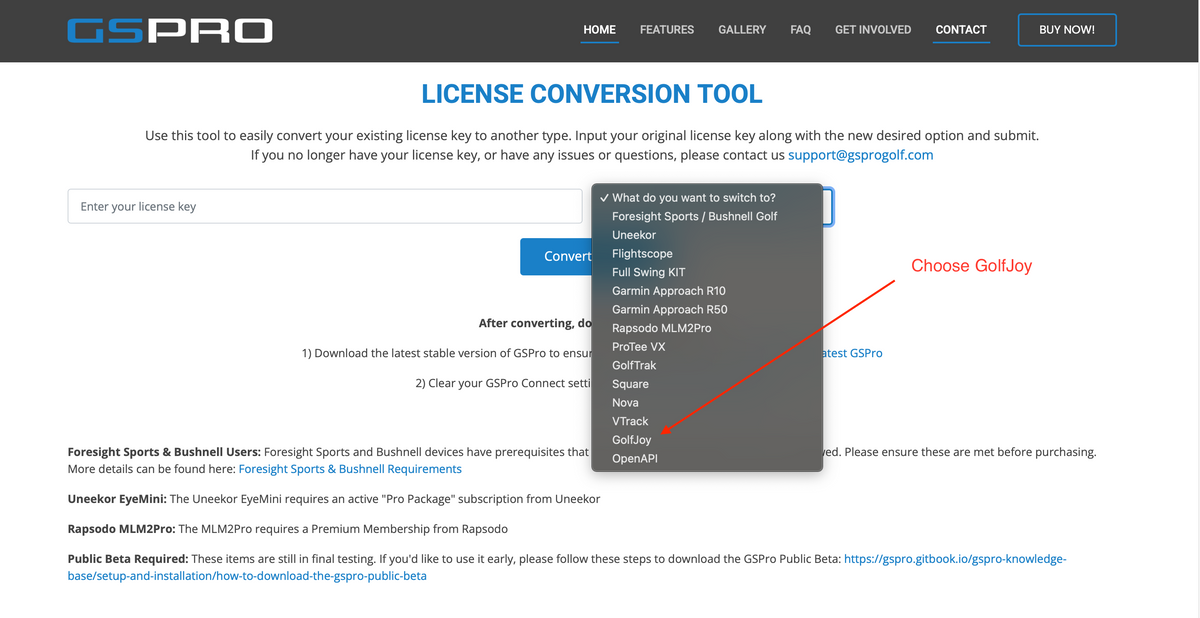Click the license key input field
1200x618 pixels.
(325, 207)
